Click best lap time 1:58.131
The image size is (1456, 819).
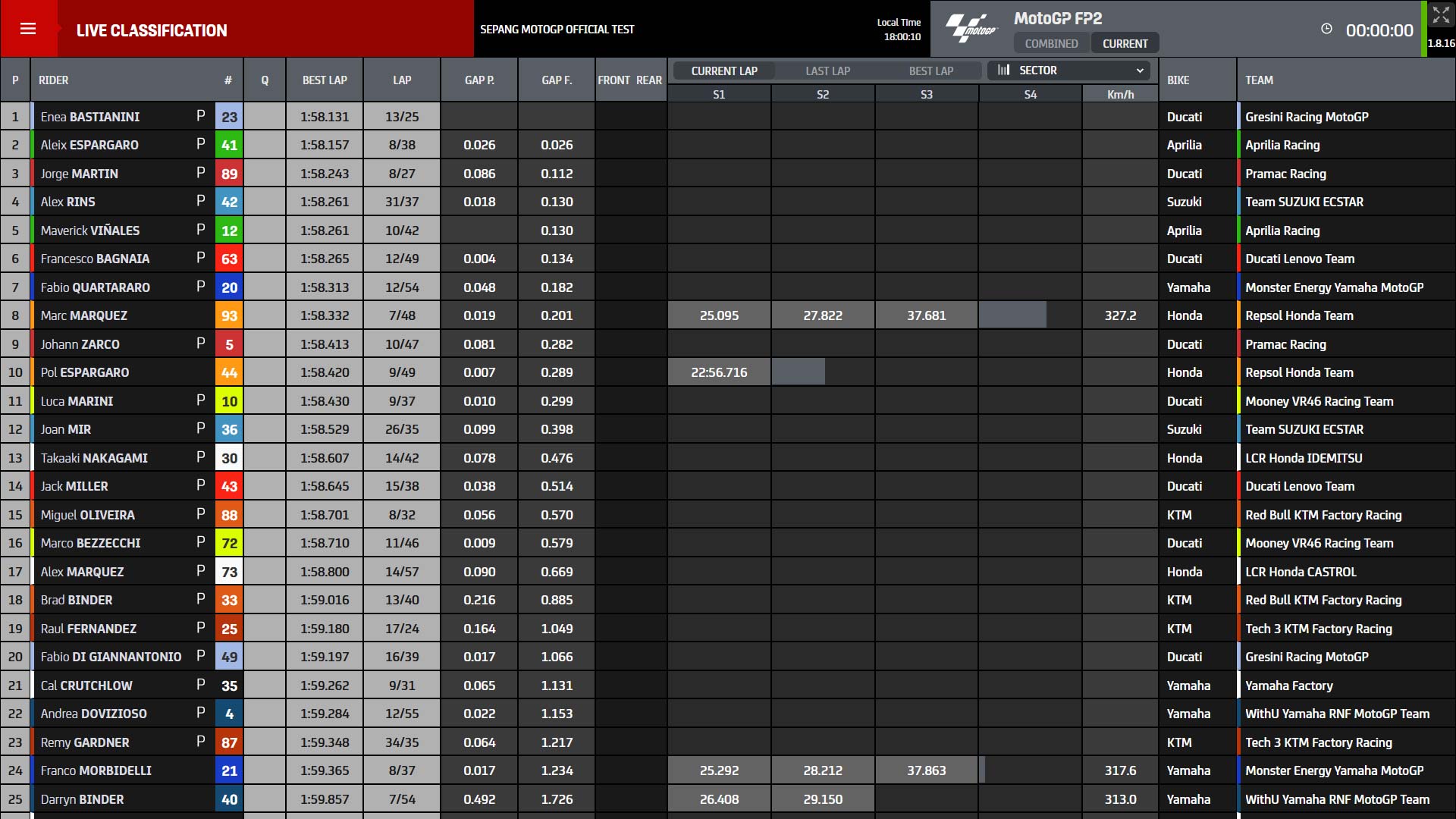[x=325, y=117]
